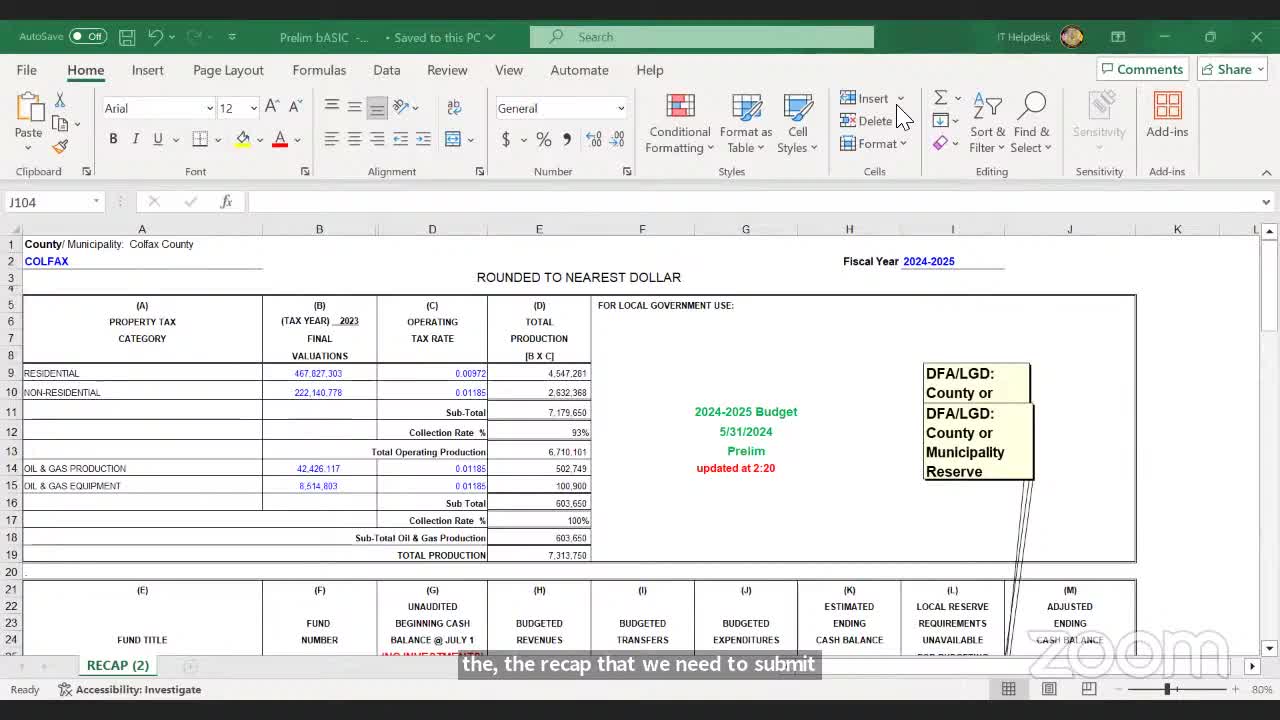Expand the Name Box dropdown for J104
Image resolution: width=1280 pixels, height=720 pixels.
(x=96, y=202)
